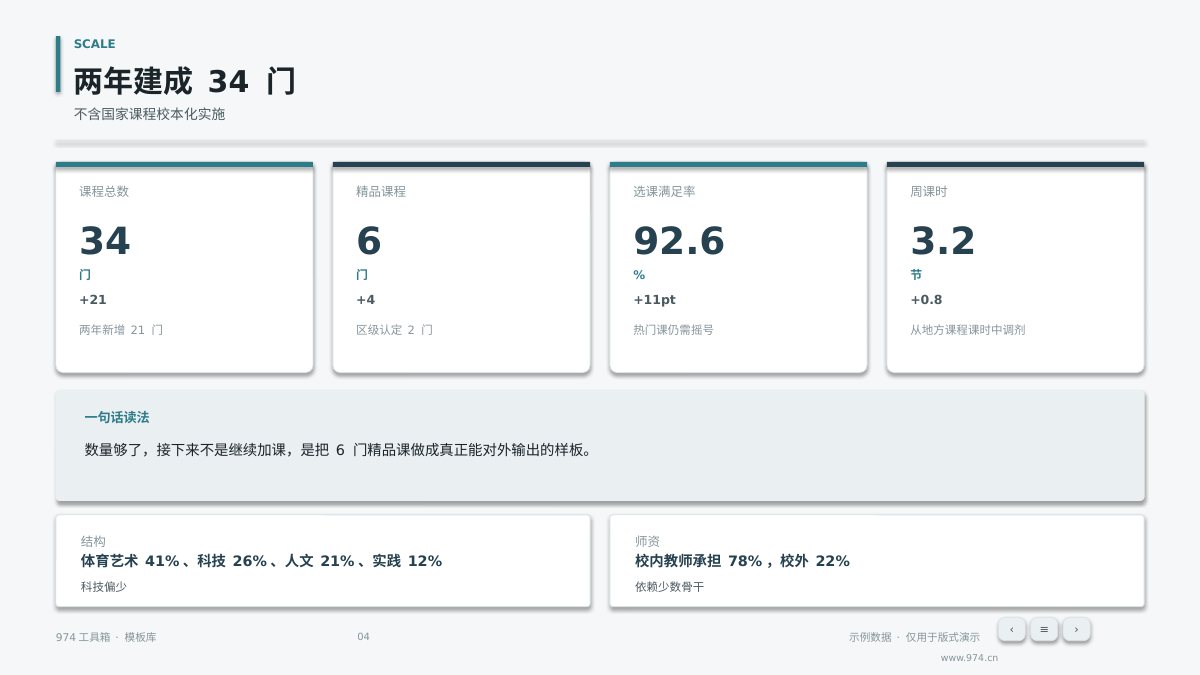Select the note 区级认定 2 门

(395, 330)
